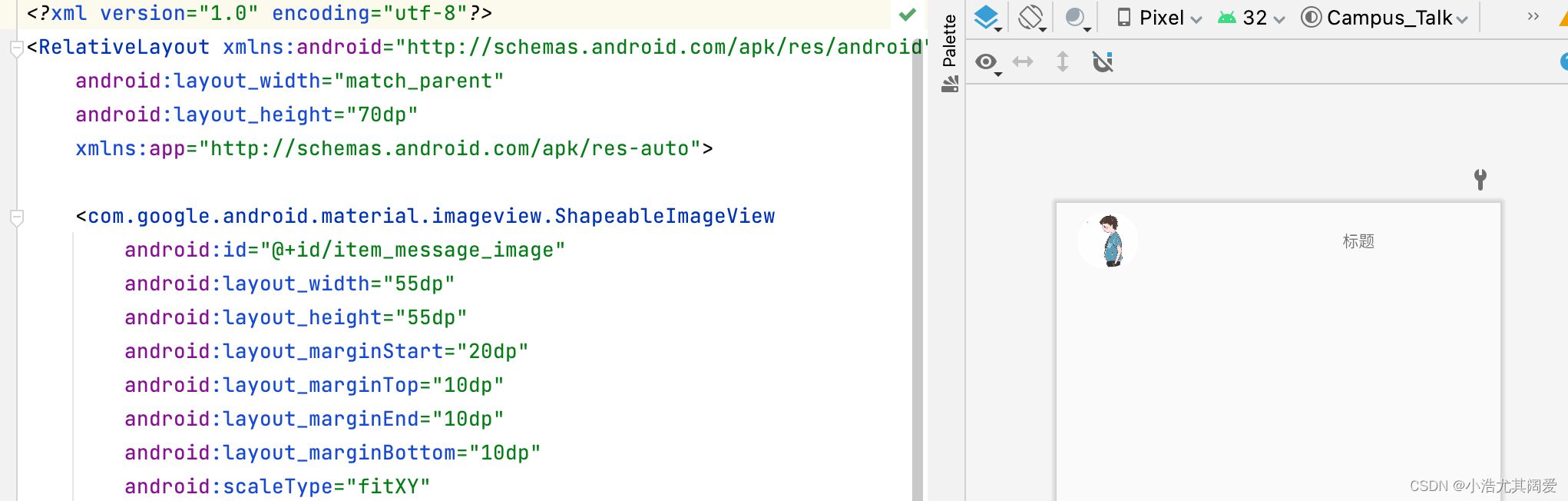Open the night mode selector
This screenshot has height=501, width=1568.
pyautogui.click(x=1077, y=18)
